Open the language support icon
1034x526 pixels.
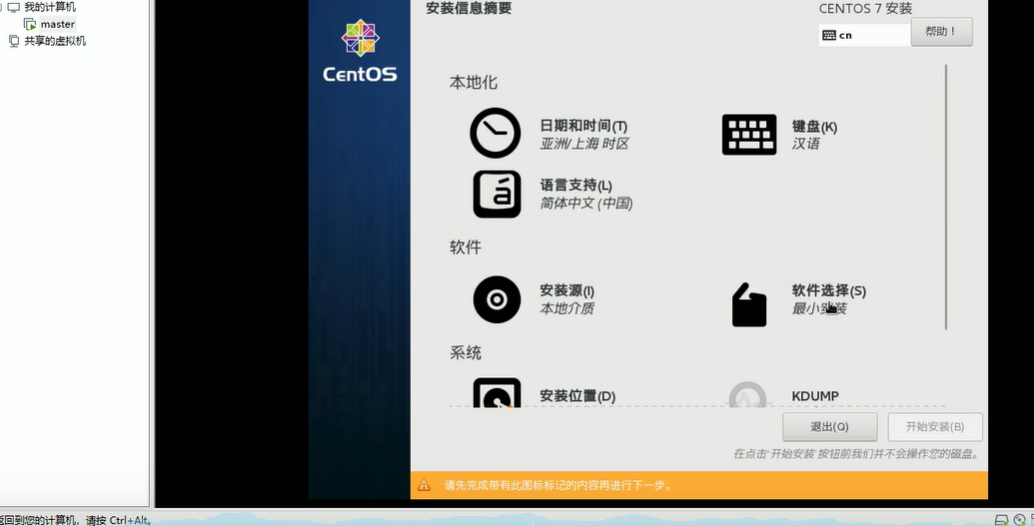pos(497,194)
